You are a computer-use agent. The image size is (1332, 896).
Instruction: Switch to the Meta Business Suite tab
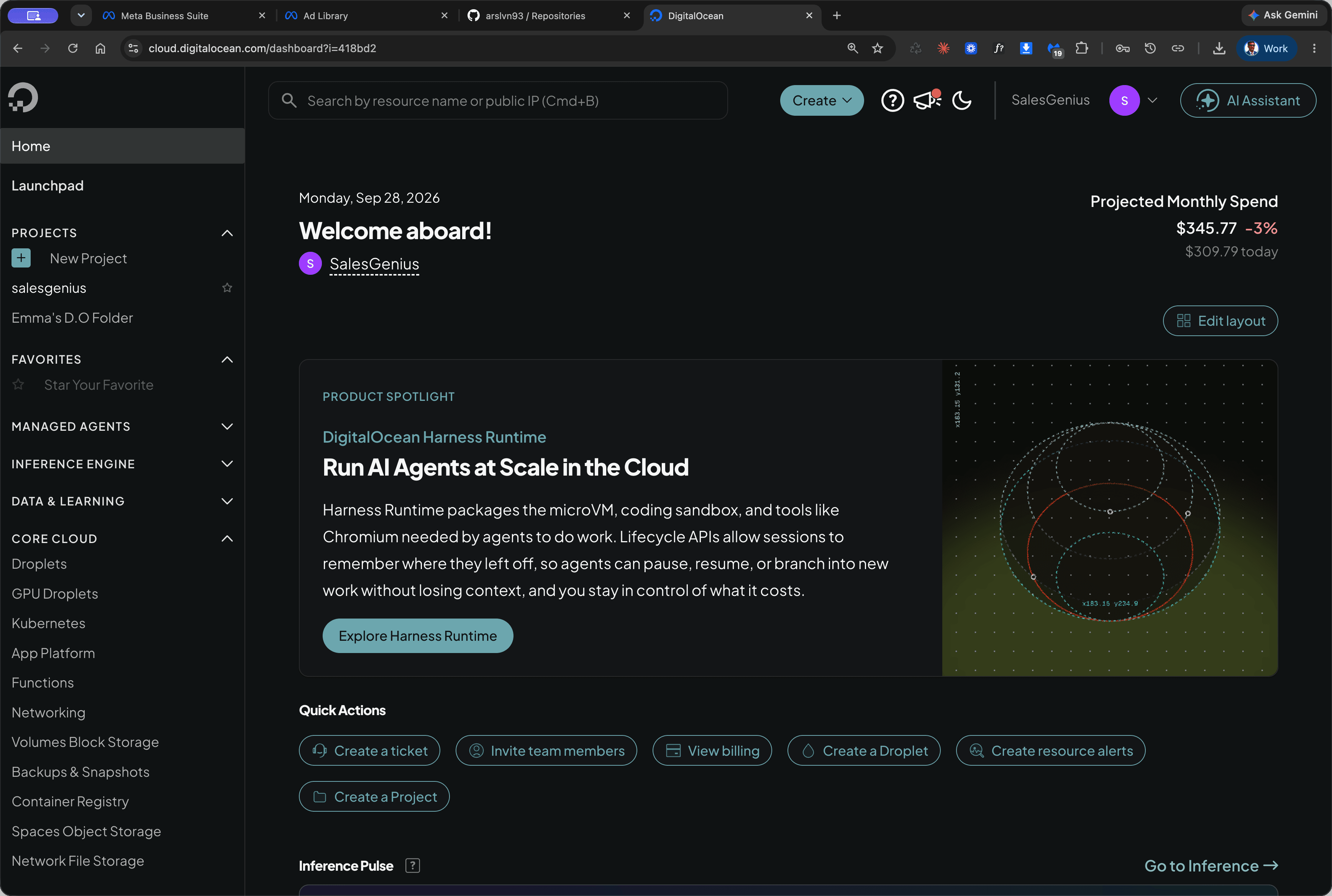(184, 15)
